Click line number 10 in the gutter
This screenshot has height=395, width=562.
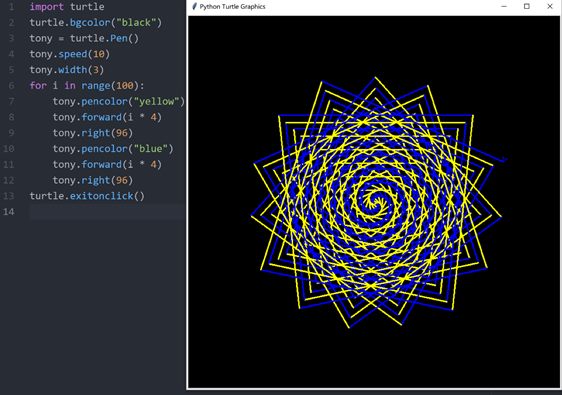pos(9,149)
